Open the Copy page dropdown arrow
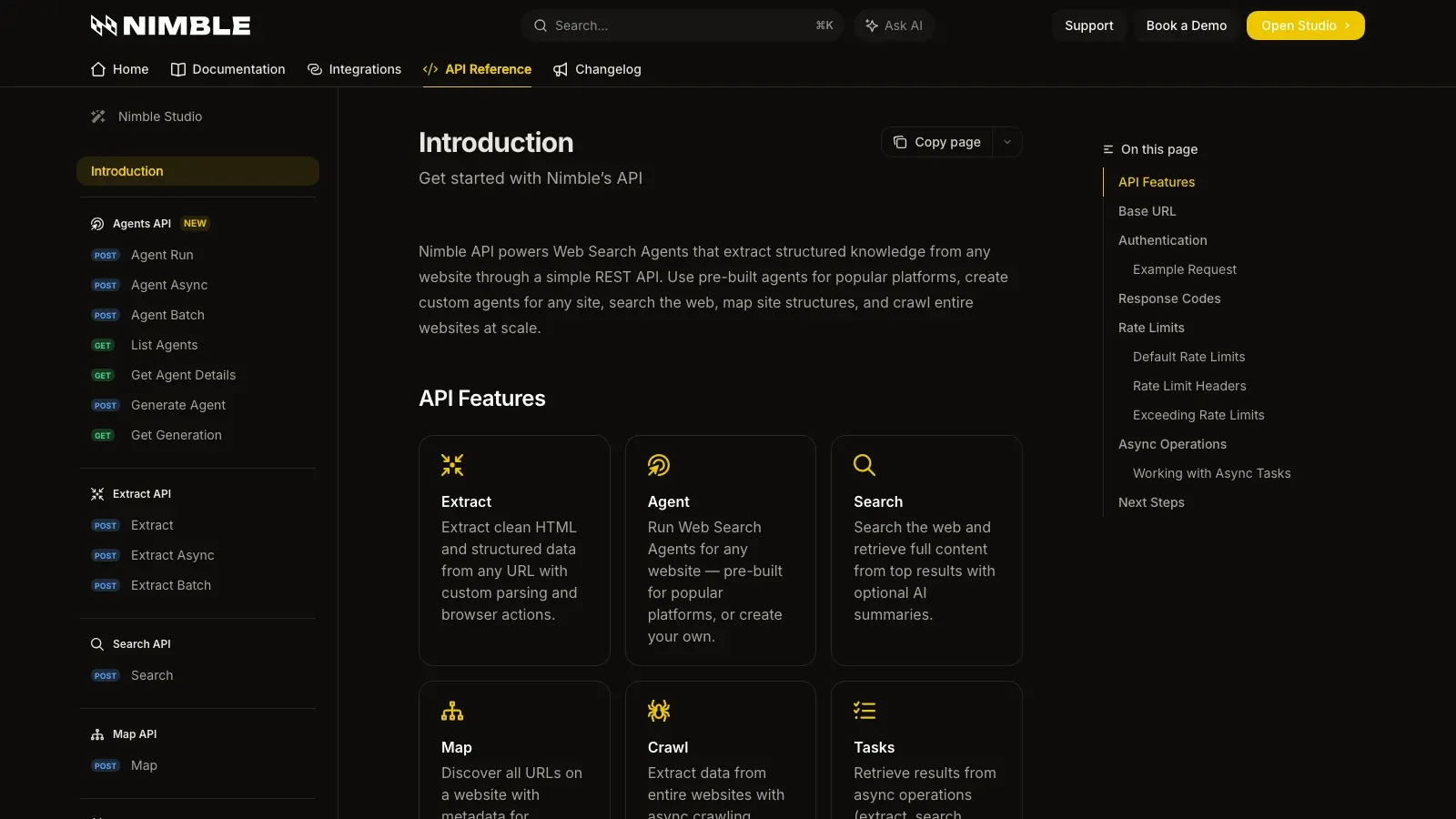The image size is (1456, 819). (1007, 142)
